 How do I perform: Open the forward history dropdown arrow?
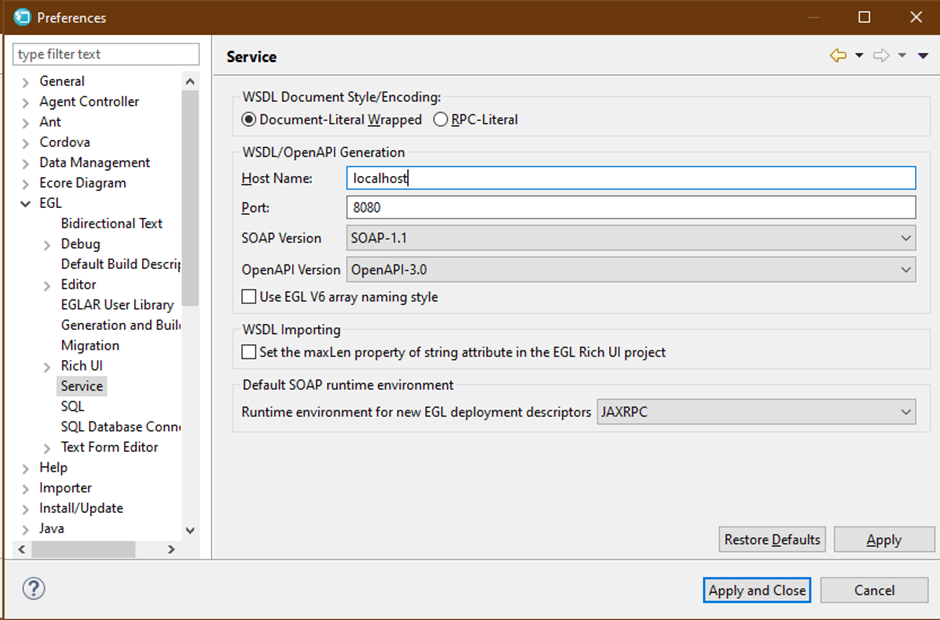[902, 56]
